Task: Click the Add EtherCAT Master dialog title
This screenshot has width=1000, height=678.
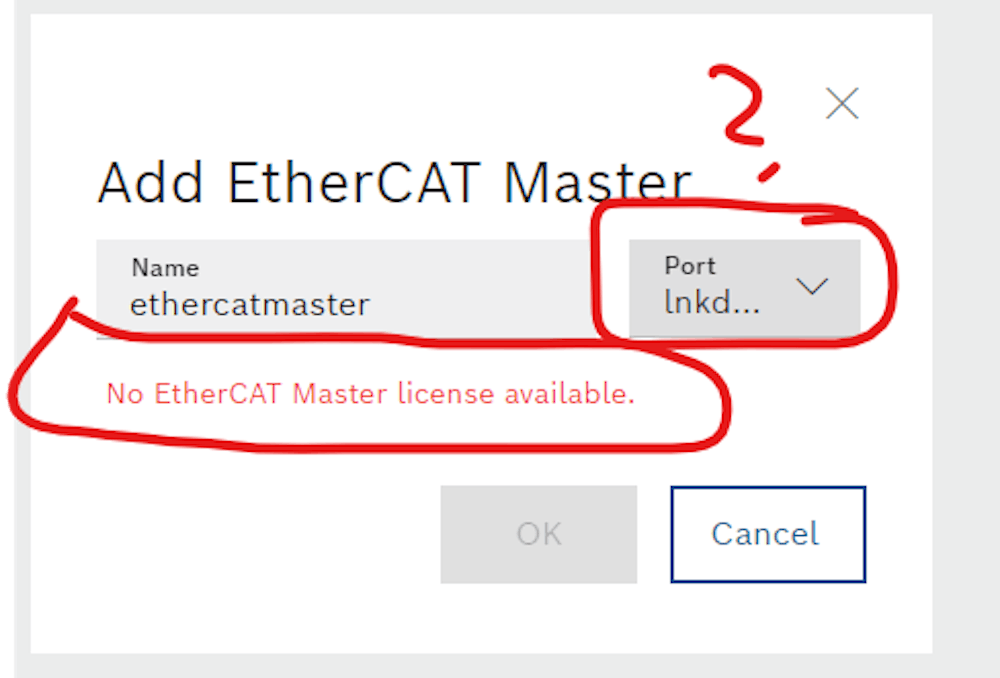Action: pyautogui.click(x=393, y=182)
